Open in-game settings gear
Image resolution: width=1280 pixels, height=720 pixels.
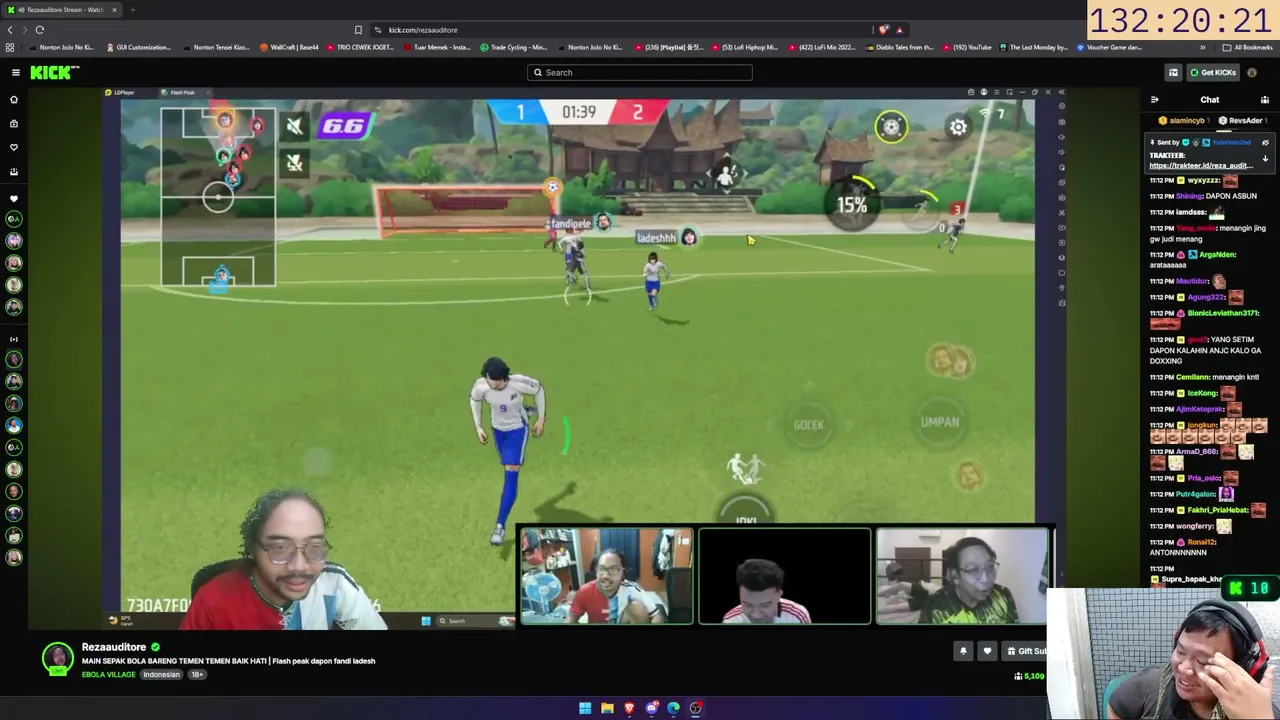point(958,127)
